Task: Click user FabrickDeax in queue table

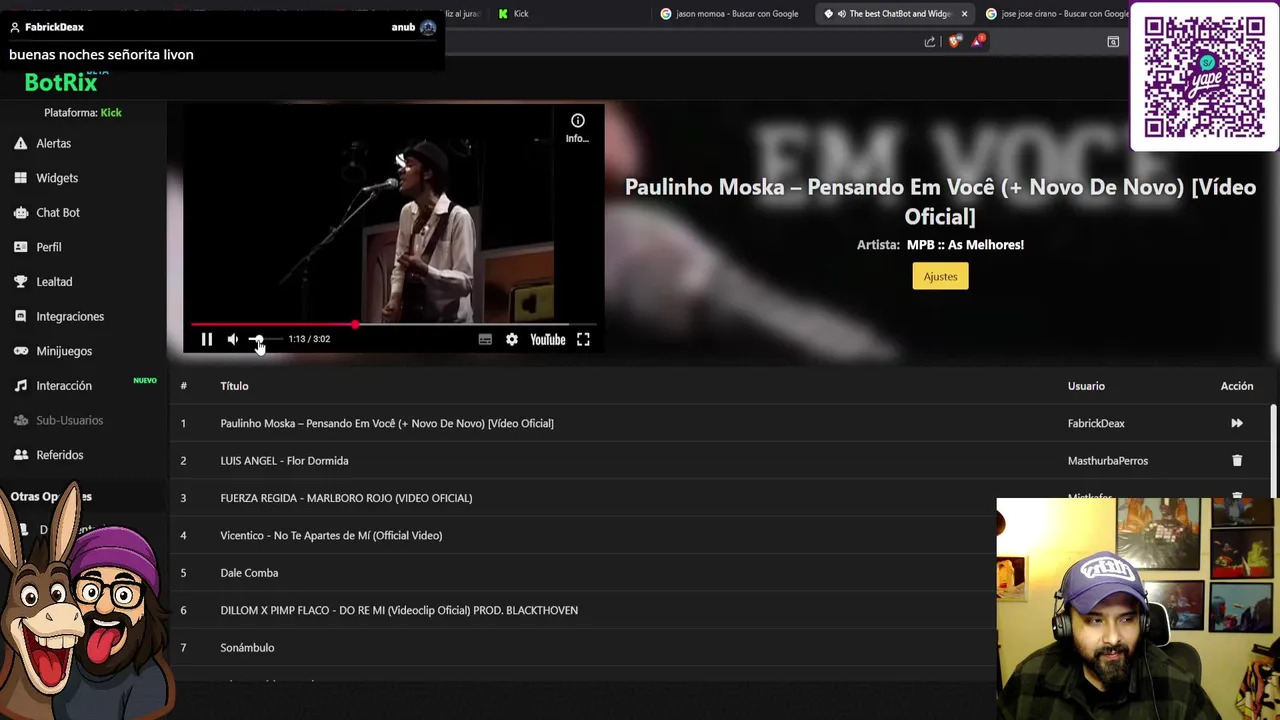Action: (x=1096, y=423)
